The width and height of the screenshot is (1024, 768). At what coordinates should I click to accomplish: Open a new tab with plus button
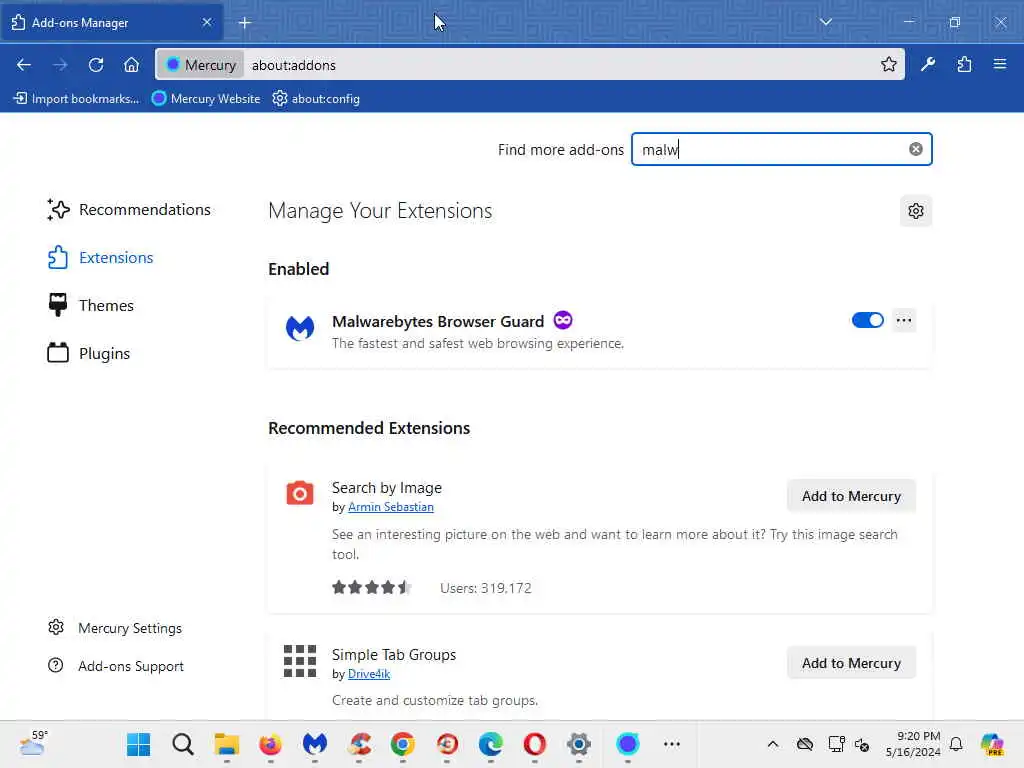[x=244, y=23]
